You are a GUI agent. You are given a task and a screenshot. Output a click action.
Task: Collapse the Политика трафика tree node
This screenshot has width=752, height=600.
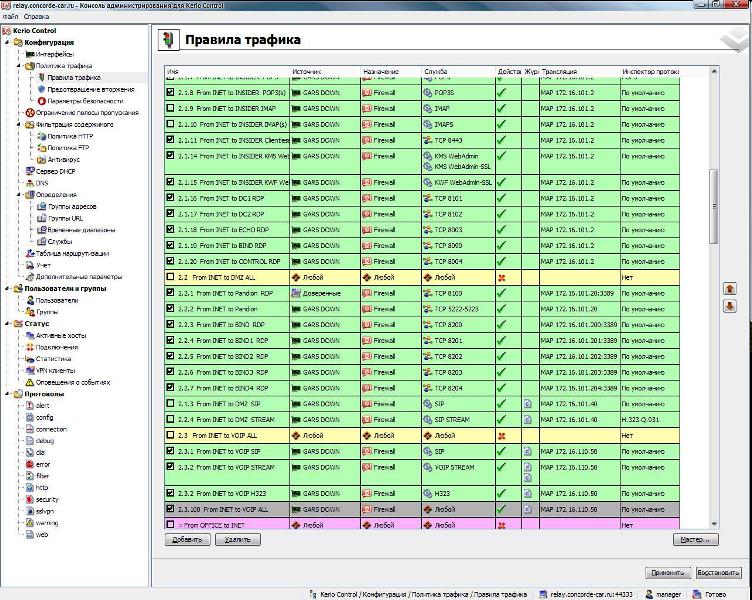pos(19,66)
